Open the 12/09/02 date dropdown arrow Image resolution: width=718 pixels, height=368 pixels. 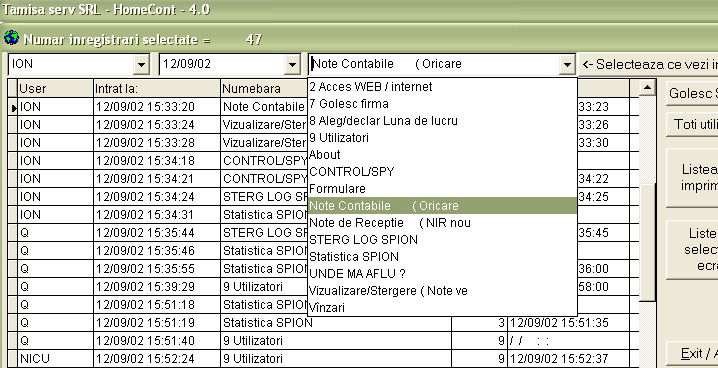click(x=292, y=65)
